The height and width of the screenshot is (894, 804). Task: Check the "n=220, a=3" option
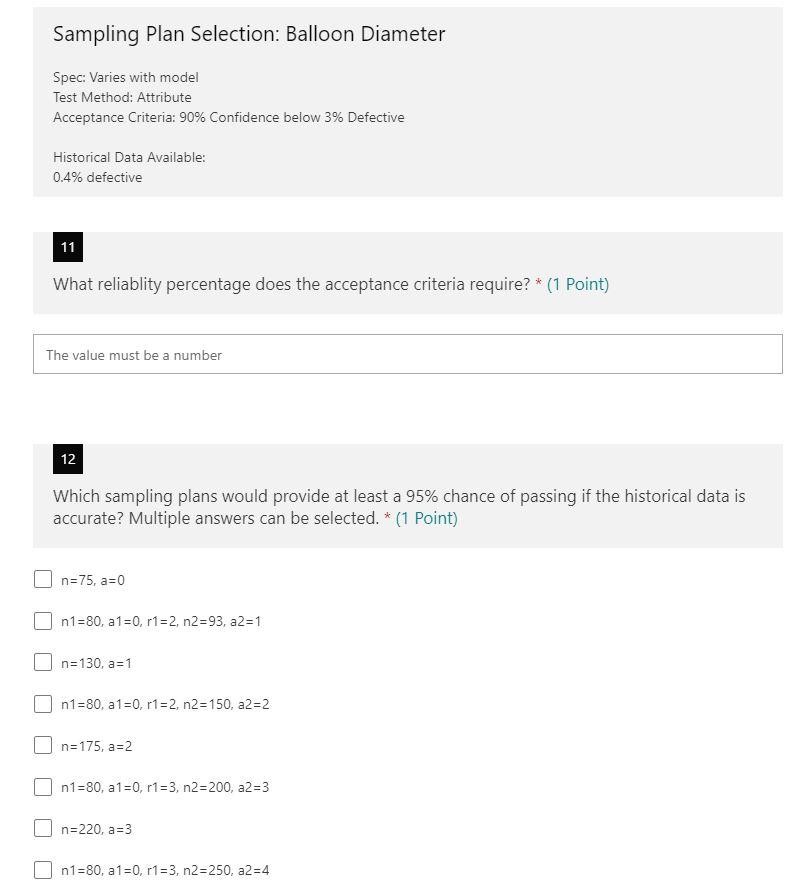tap(44, 828)
